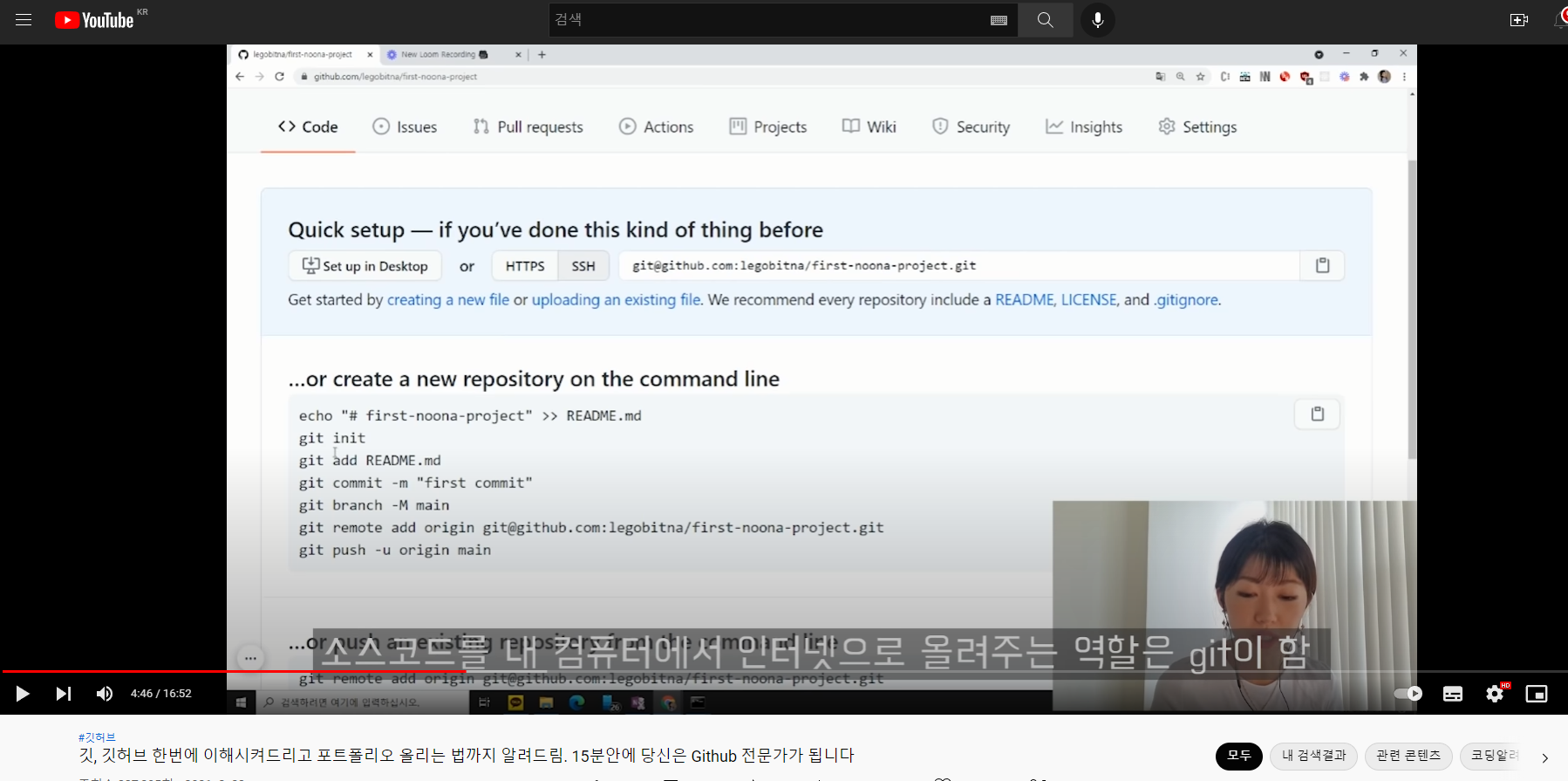
Task: Click the magnifier search button
Action: pos(1045,20)
